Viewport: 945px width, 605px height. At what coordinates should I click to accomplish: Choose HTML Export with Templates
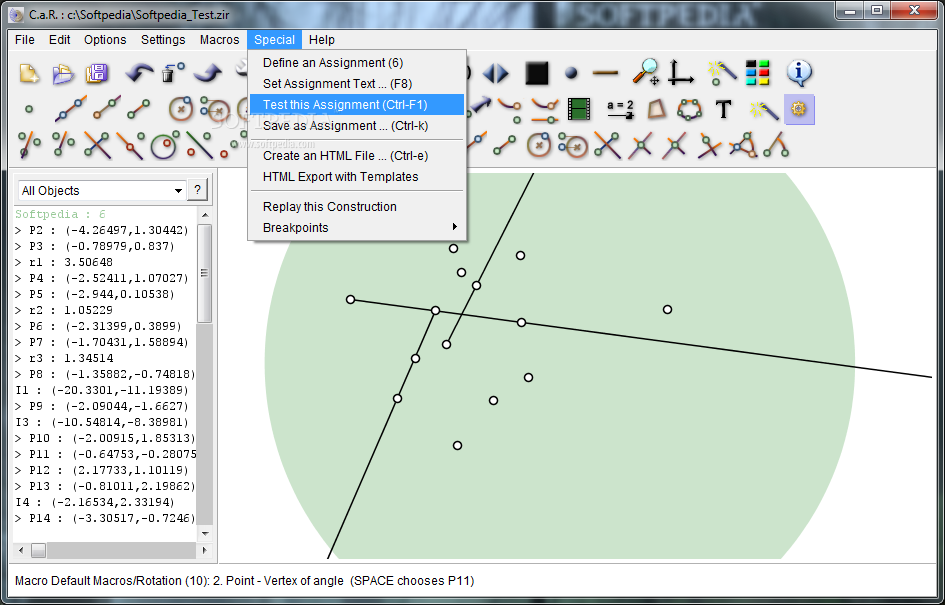coord(357,177)
